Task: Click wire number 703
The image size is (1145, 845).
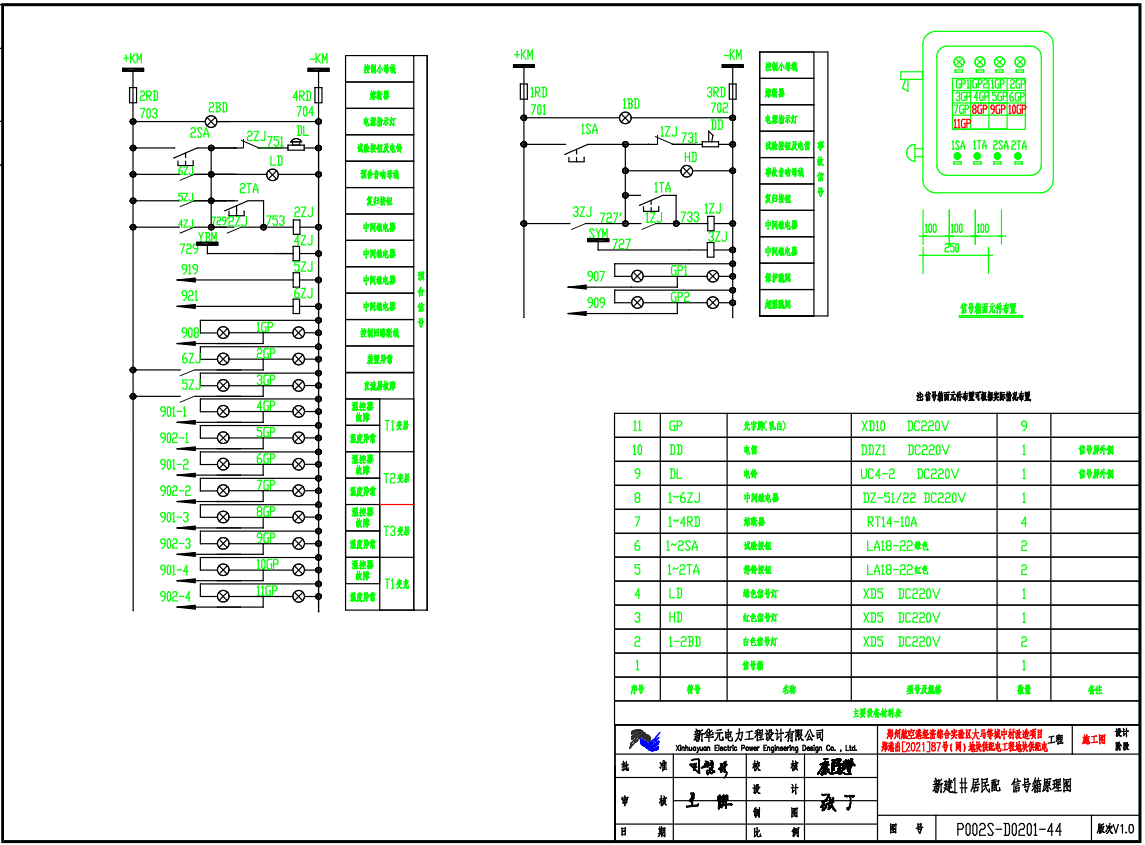Action: coord(149,113)
